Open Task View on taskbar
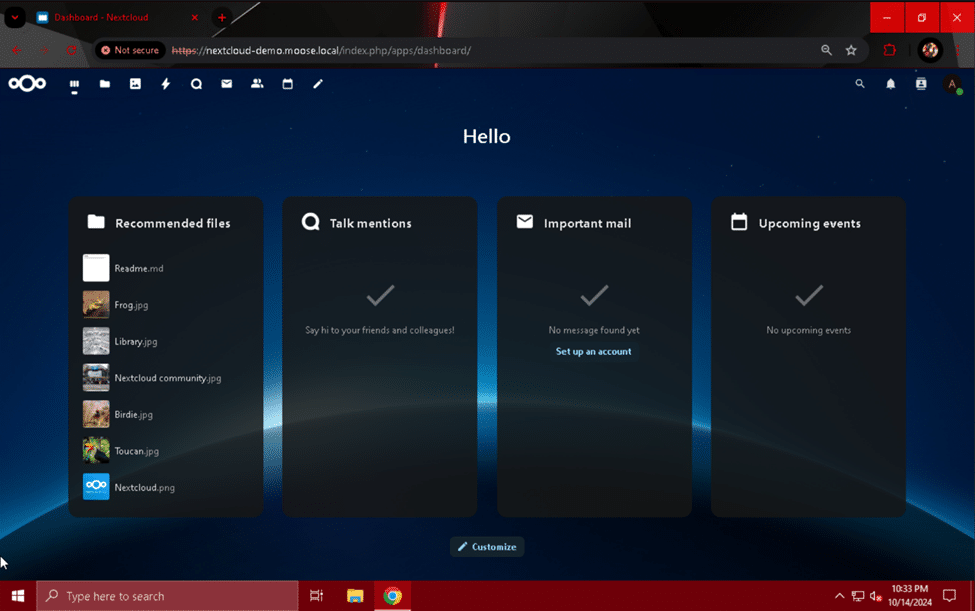Image resolution: width=975 pixels, height=611 pixels. 317,595
